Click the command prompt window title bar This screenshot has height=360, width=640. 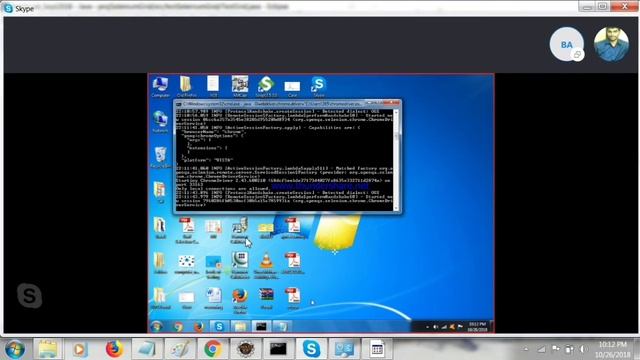pyautogui.click(x=271, y=104)
